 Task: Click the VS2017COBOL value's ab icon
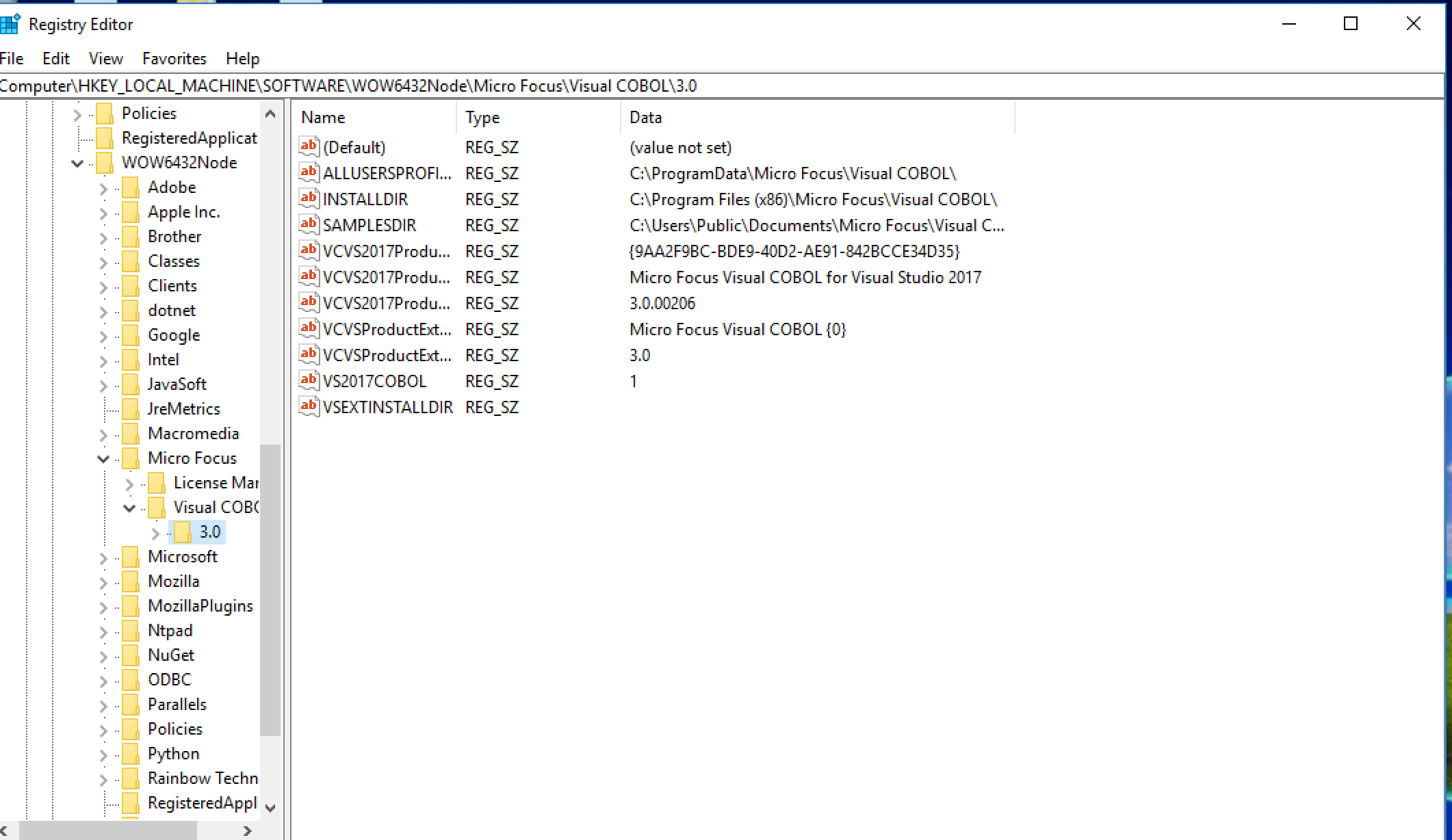click(309, 381)
